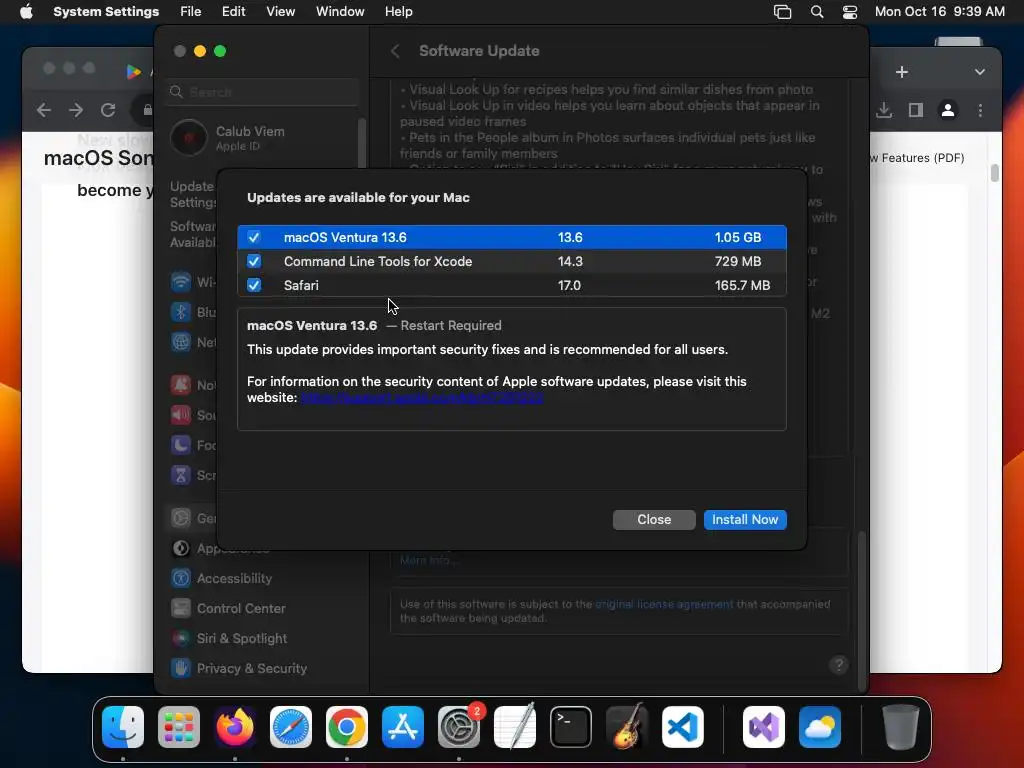This screenshot has height=768, width=1024.
Task: Go back from Software Update pane
Action: 395,51
